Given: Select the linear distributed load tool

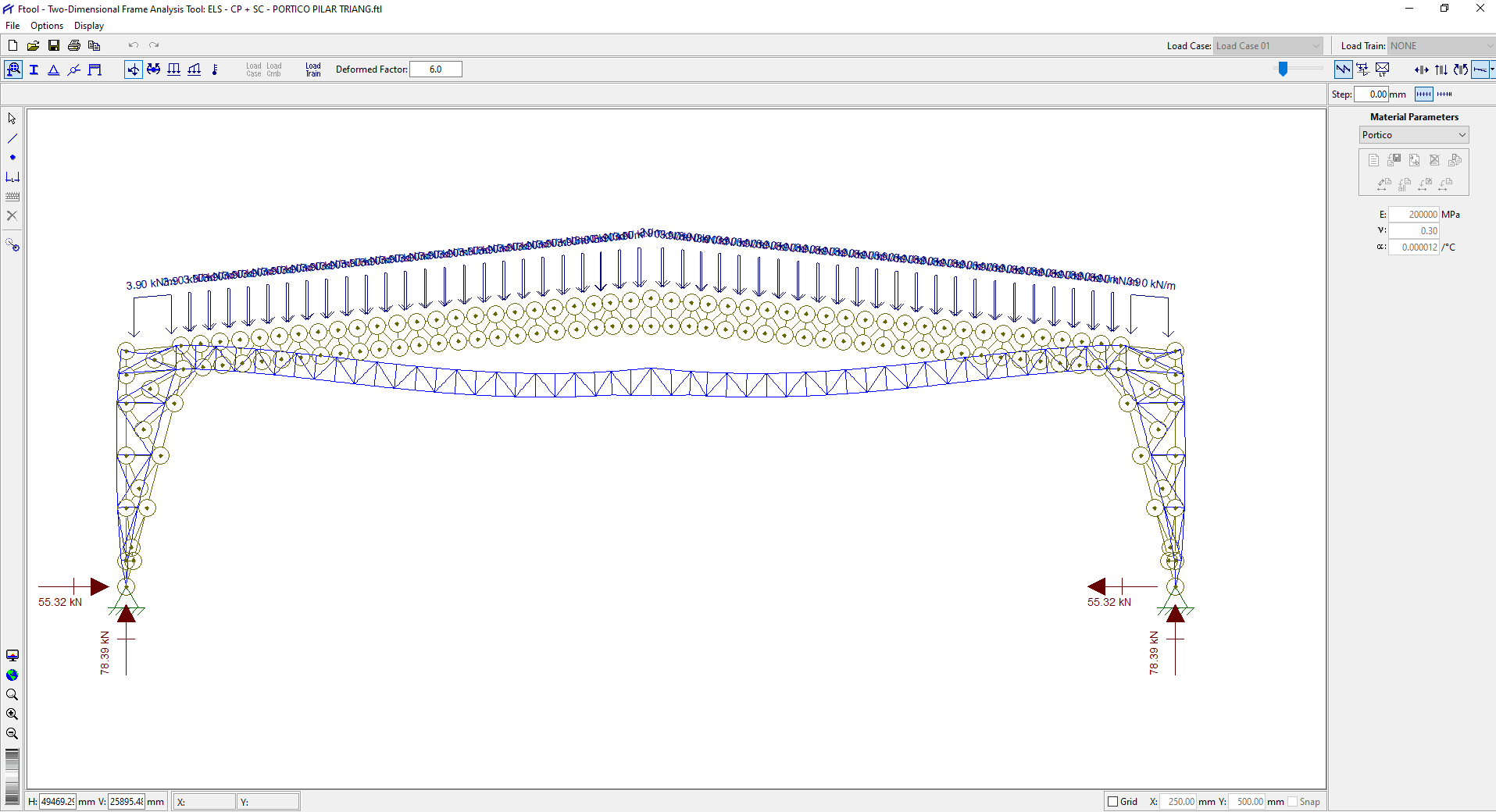Looking at the screenshot, I should point(195,69).
